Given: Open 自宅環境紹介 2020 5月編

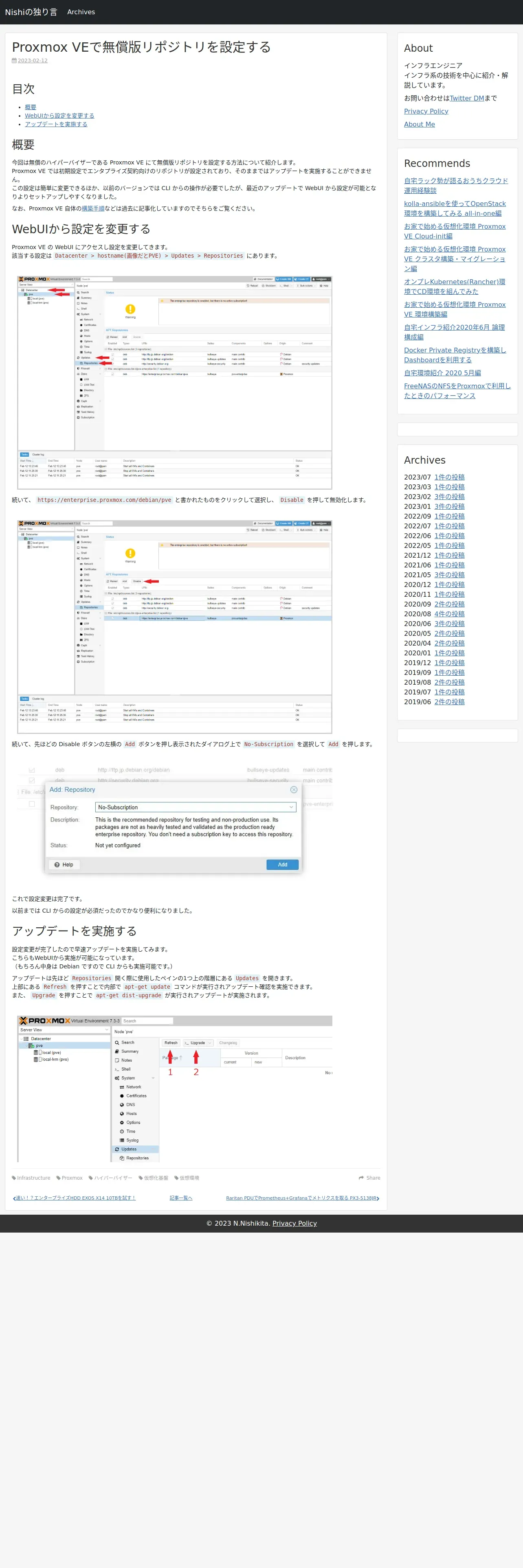Looking at the screenshot, I should click(x=443, y=373).
